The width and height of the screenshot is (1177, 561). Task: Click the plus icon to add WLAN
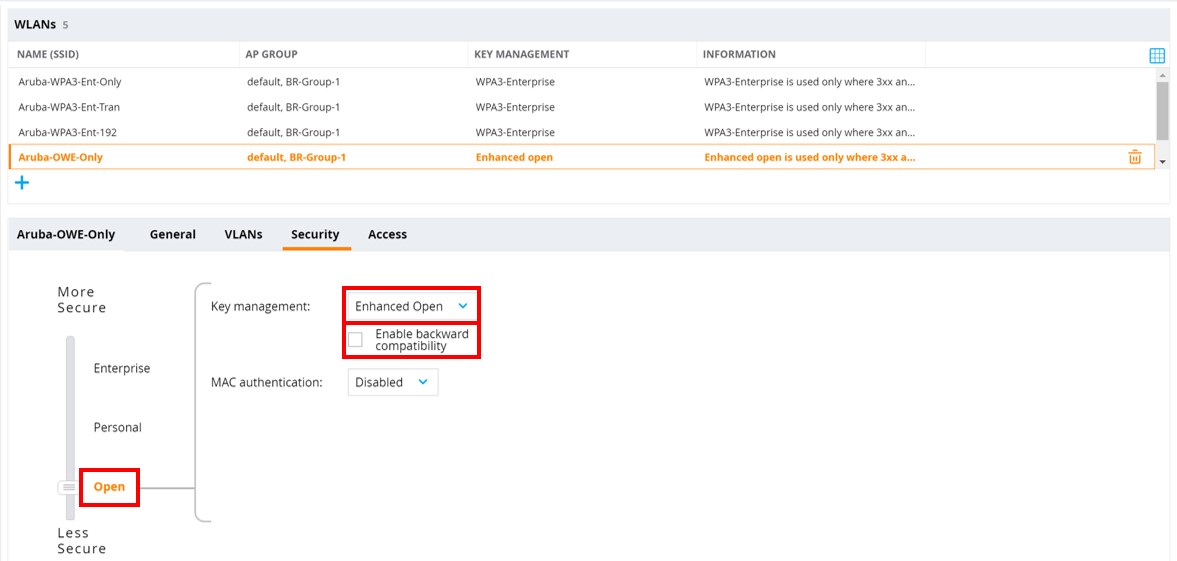(x=23, y=182)
